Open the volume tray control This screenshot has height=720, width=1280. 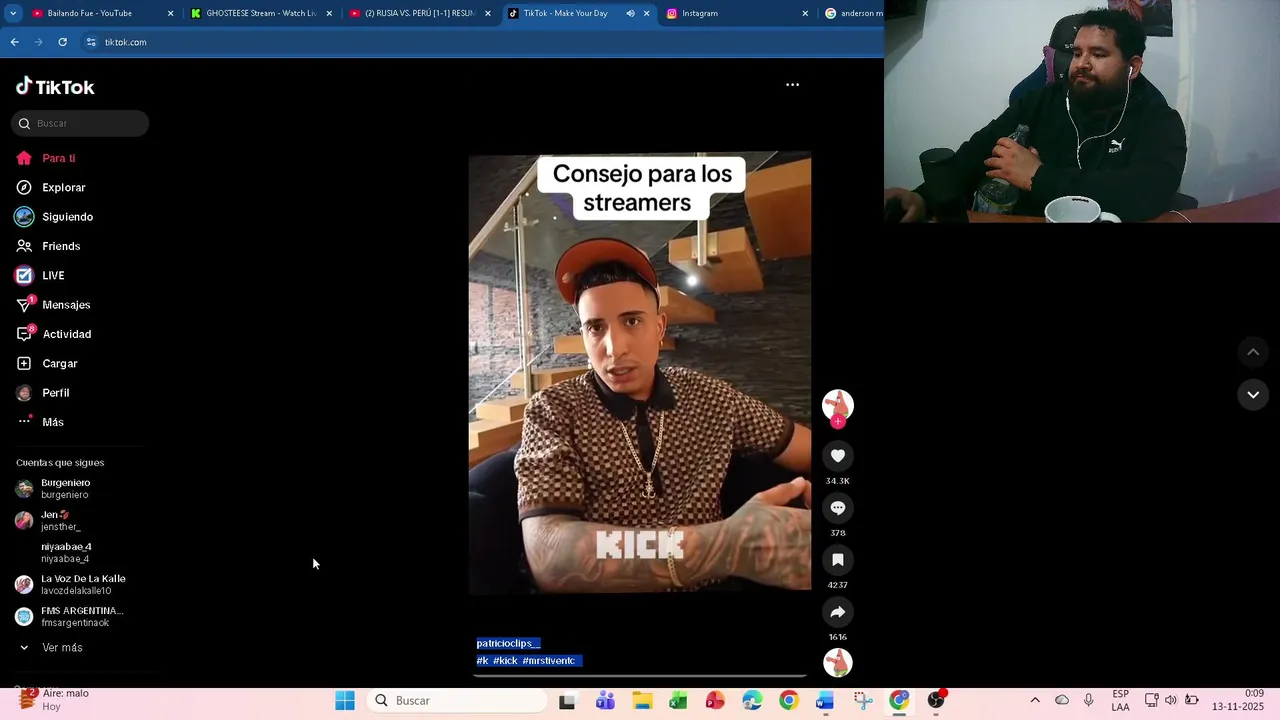pyautogui.click(x=1171, y=700)
